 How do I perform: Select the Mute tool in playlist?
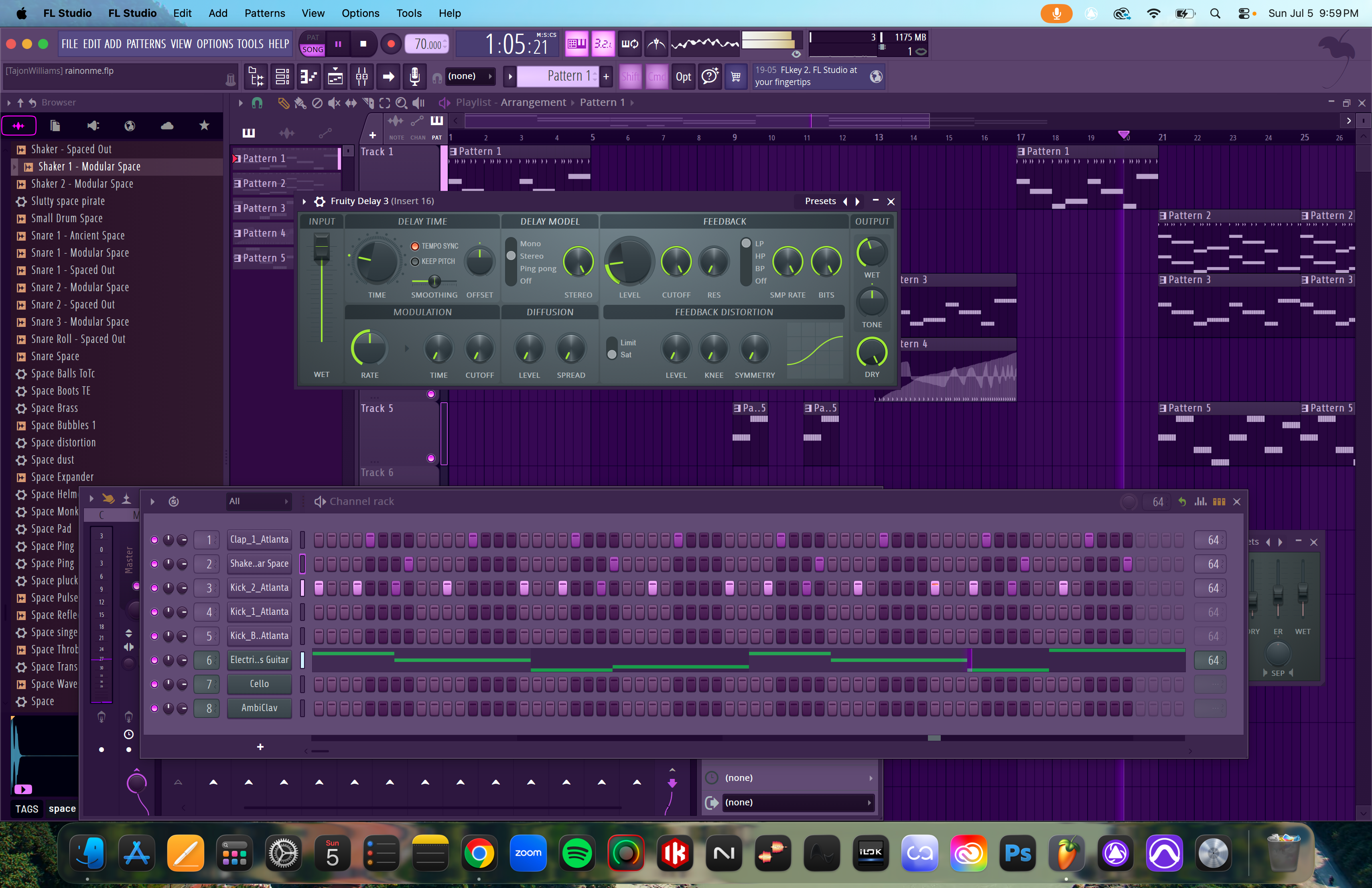pyautogui.click(x=334, y=103)
